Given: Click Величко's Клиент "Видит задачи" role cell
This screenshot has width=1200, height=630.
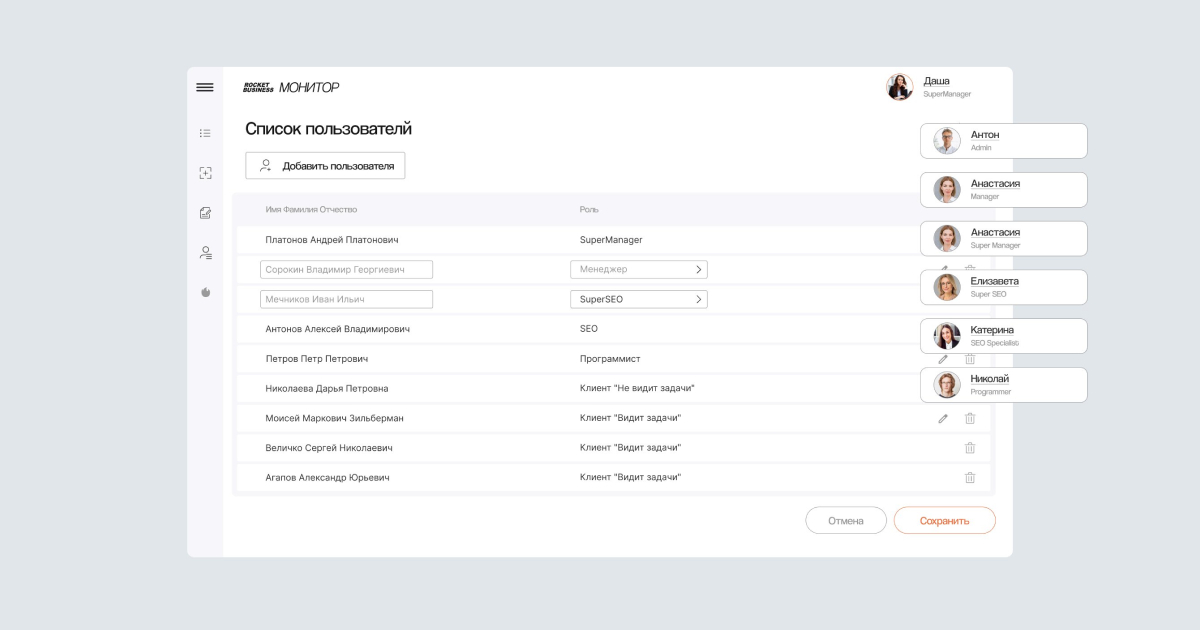Looking at the screenshot, I should 631,448.
